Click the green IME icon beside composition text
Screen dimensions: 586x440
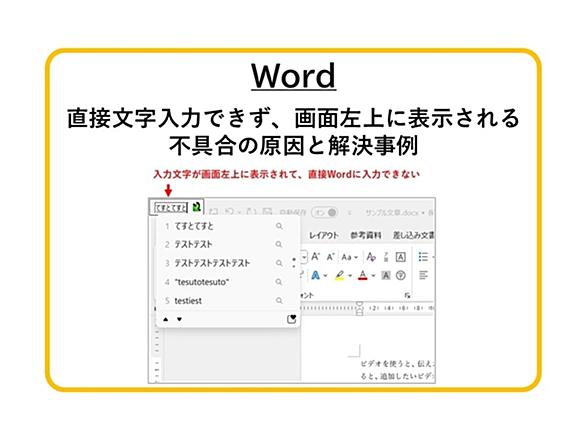[197, 207]
